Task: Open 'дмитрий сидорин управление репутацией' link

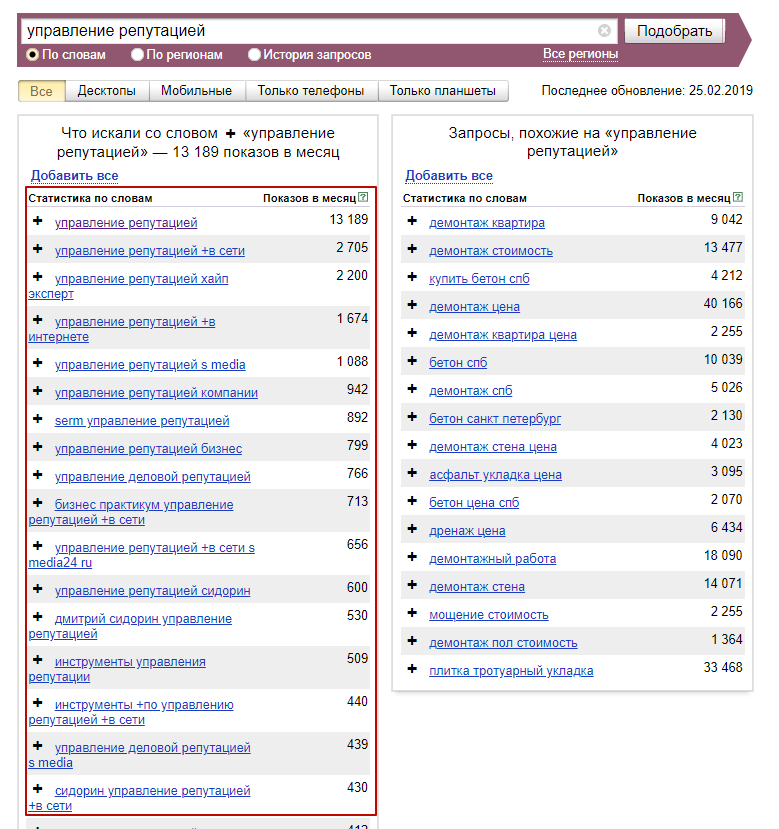Action: point(130,626)
